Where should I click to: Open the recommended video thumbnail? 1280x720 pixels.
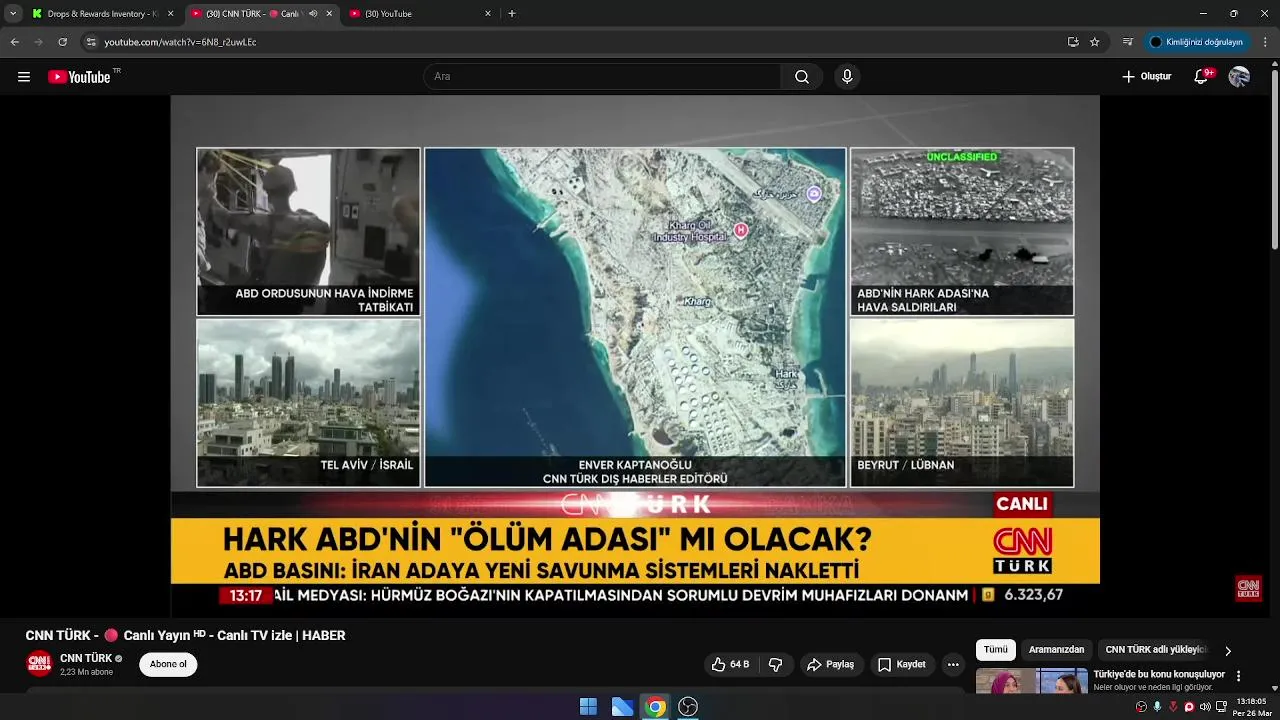1031,681
